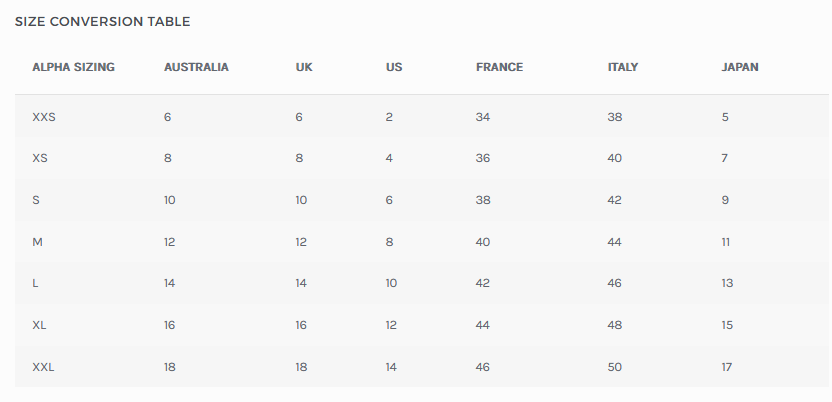
Task: Click the AUSTRALIA column header
Action: [196, 68]
